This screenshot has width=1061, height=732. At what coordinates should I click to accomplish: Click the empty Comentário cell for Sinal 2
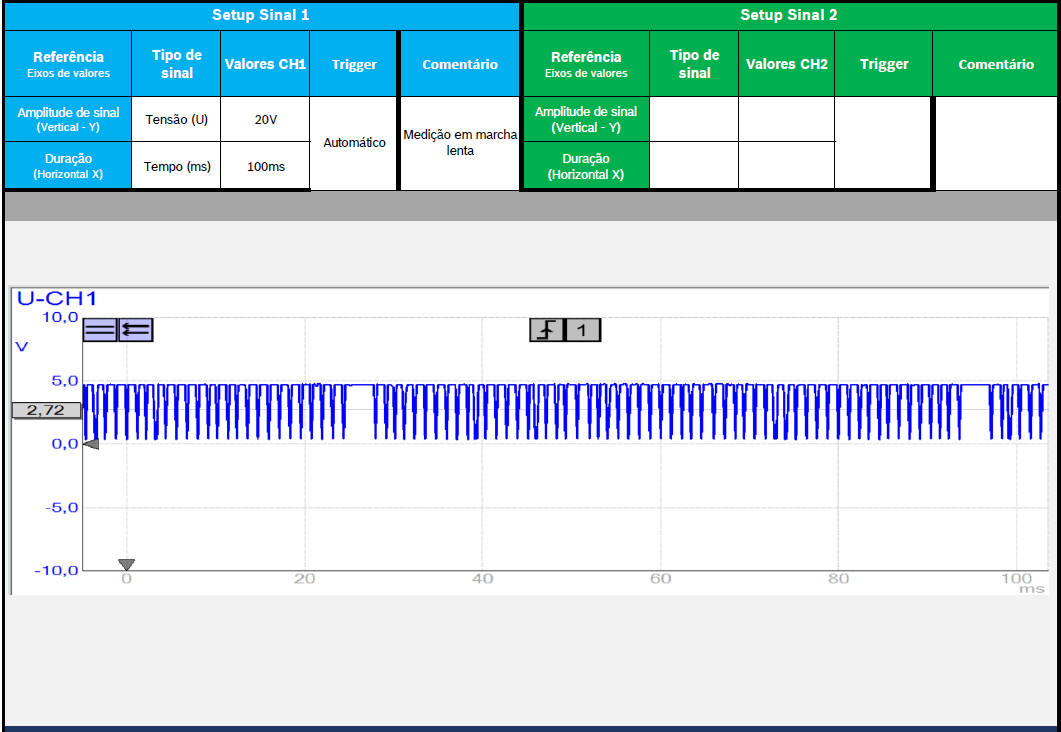[995, 143]
